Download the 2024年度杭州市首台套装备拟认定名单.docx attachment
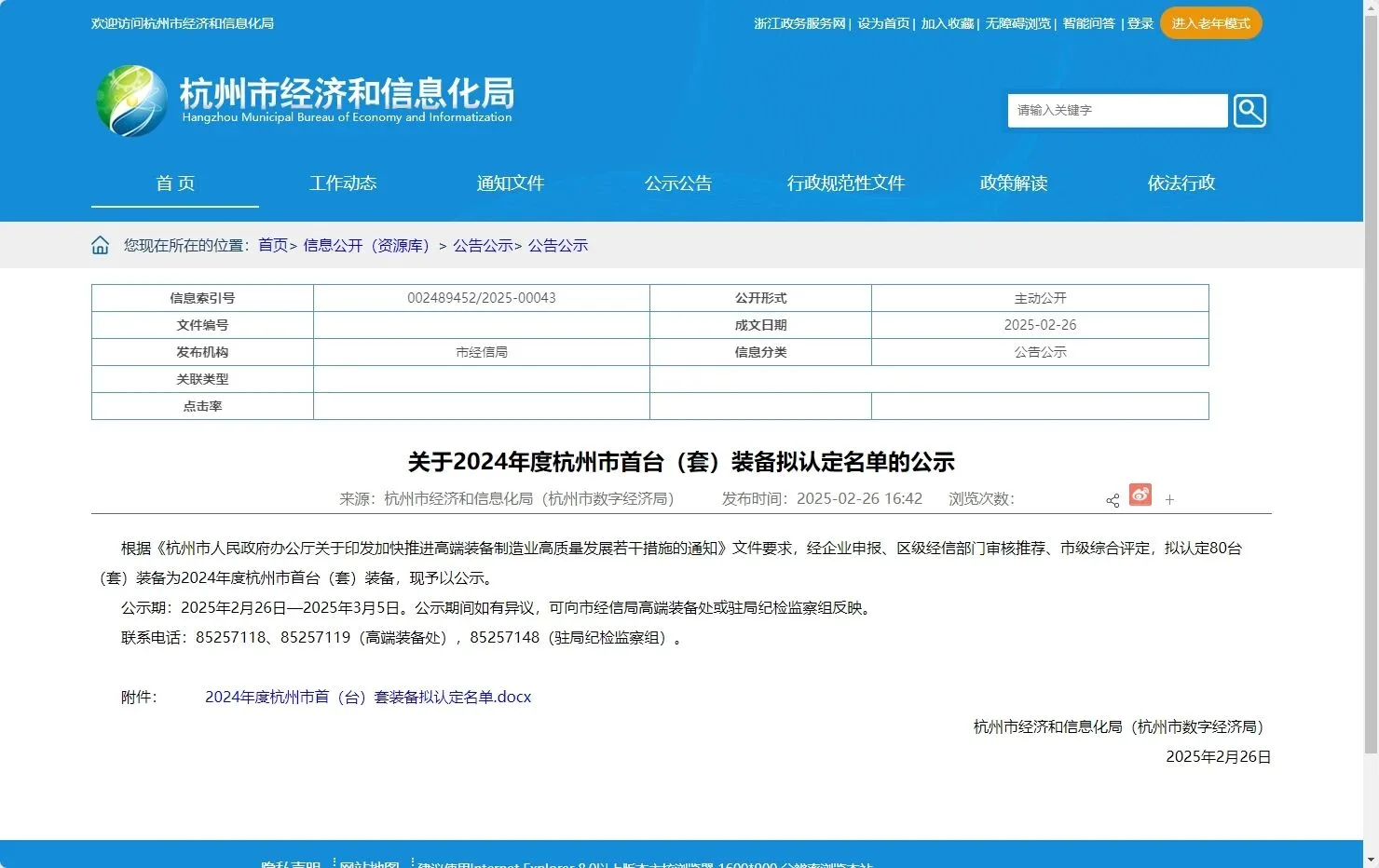 (368, 697)
